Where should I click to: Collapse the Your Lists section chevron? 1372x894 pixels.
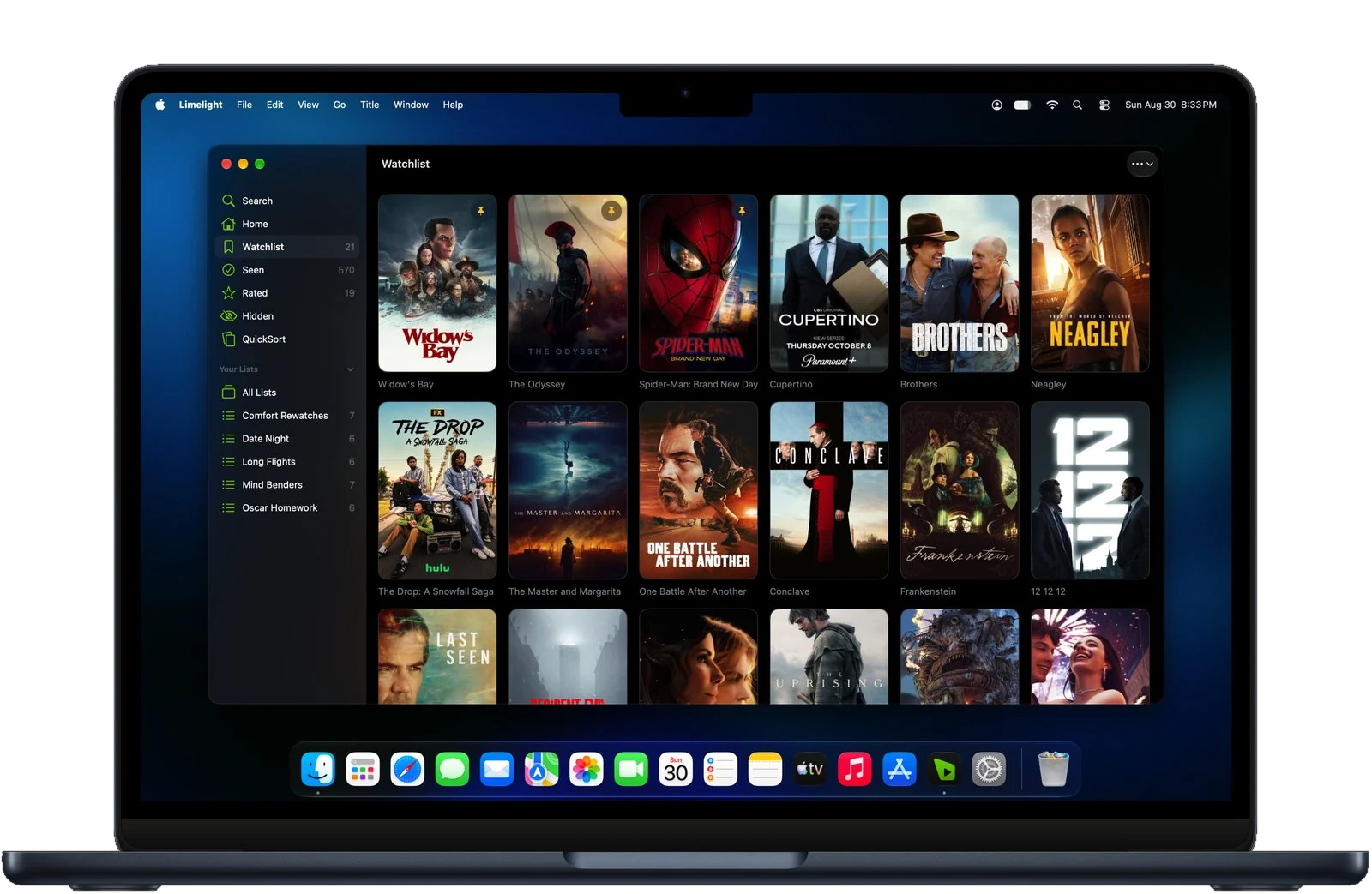[350, 369]
